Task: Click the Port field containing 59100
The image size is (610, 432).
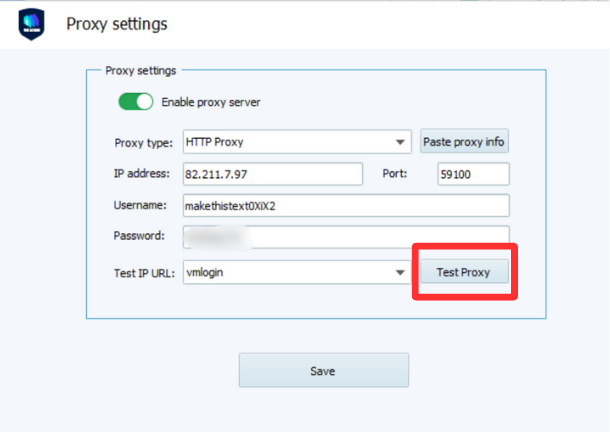Action: [473, 174]
